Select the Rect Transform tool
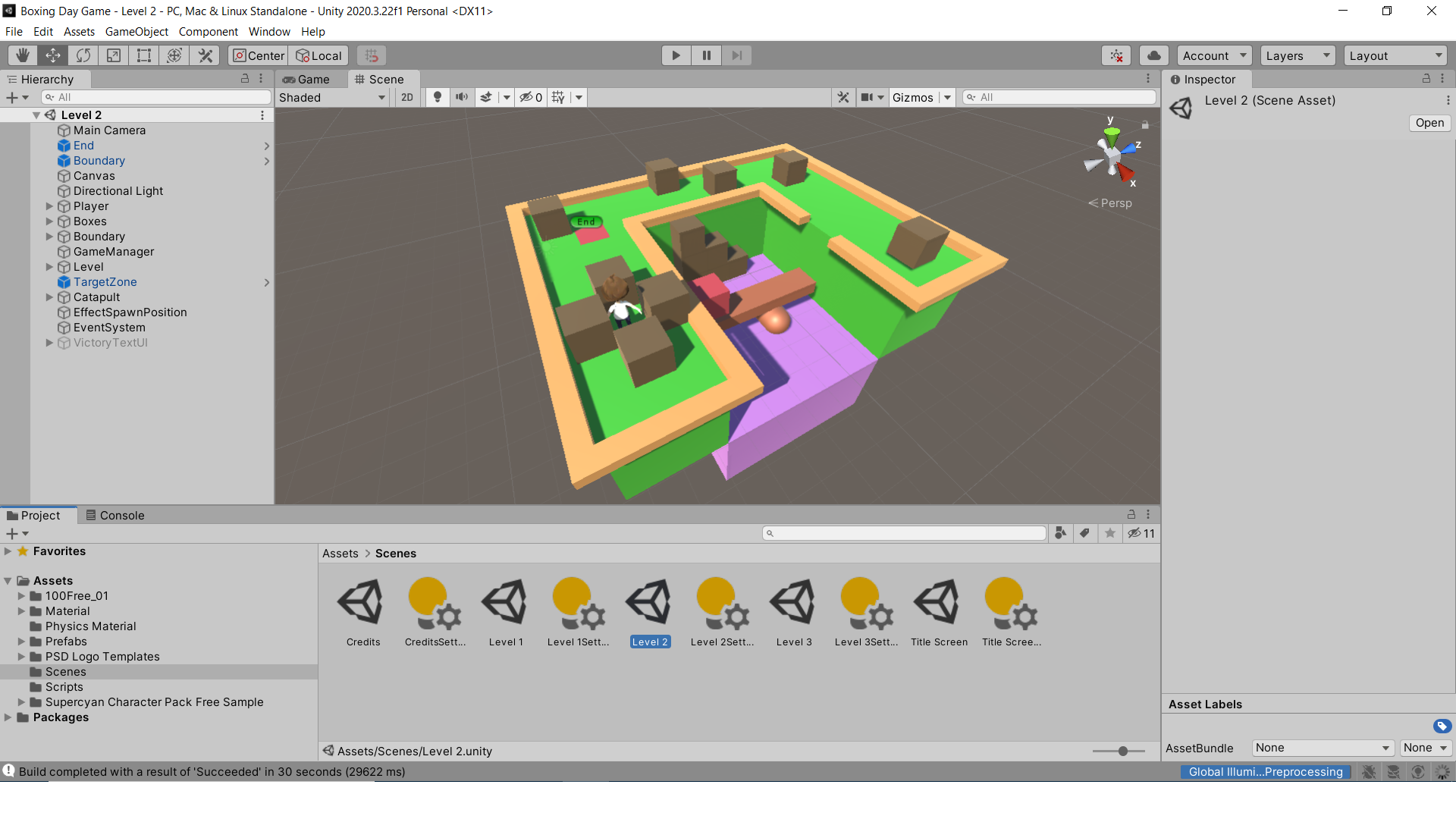Image resolution: width=1456 pixels, height=819 pixels. [x=143, y=55]
